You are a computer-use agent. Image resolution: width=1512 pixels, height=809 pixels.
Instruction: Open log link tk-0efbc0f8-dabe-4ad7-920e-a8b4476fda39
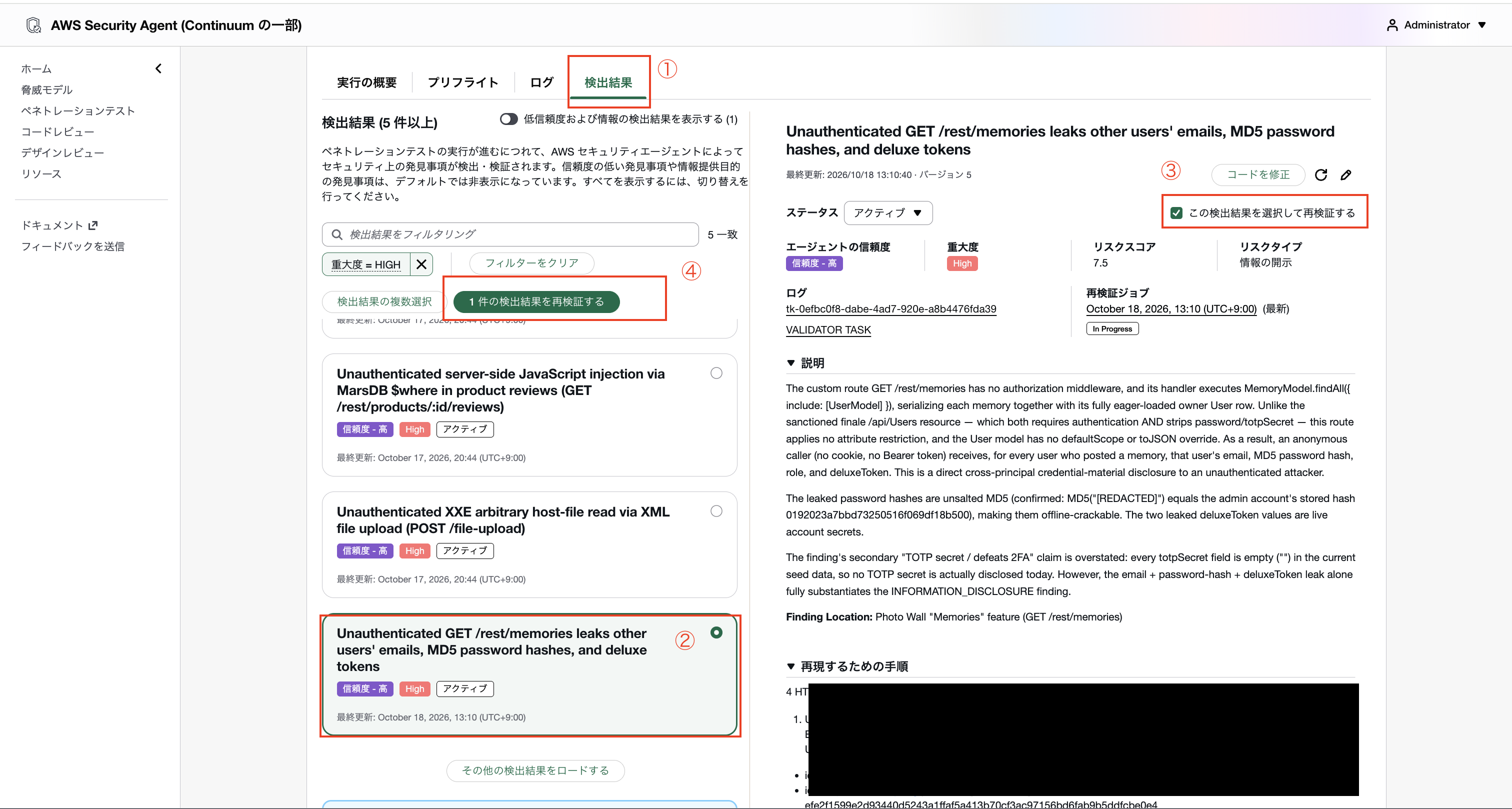[891, 309]
